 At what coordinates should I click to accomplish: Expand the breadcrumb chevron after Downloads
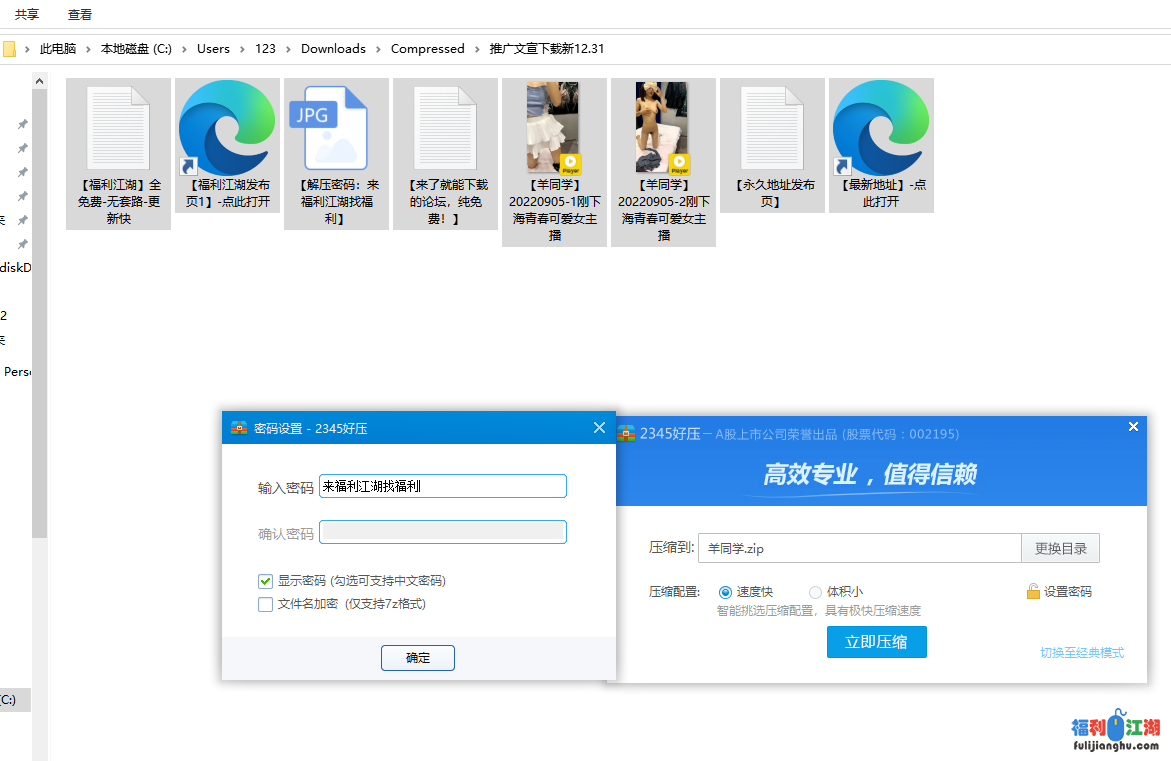pyautogui.click(x=378, y=49)
